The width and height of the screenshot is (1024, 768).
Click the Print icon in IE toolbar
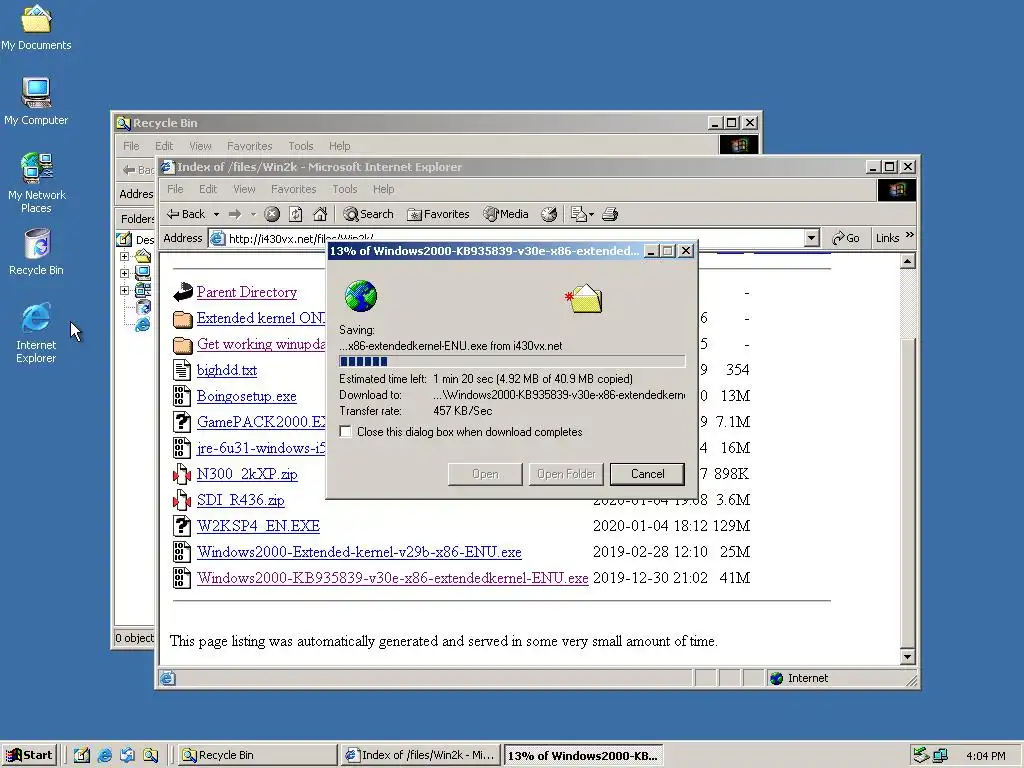[x=610, y=214]
